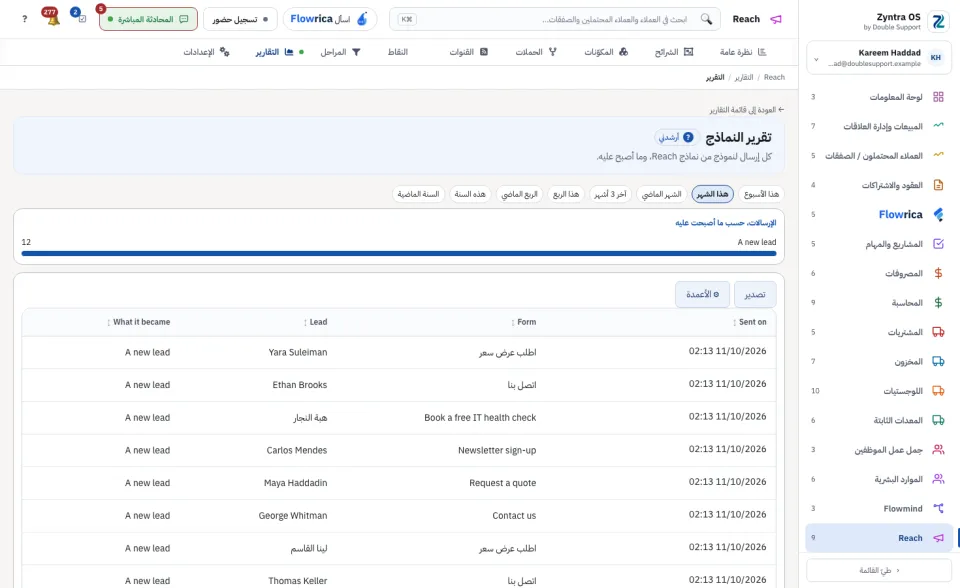
Task: Click the blue help icon beside أرشدني
Action: 688,137
